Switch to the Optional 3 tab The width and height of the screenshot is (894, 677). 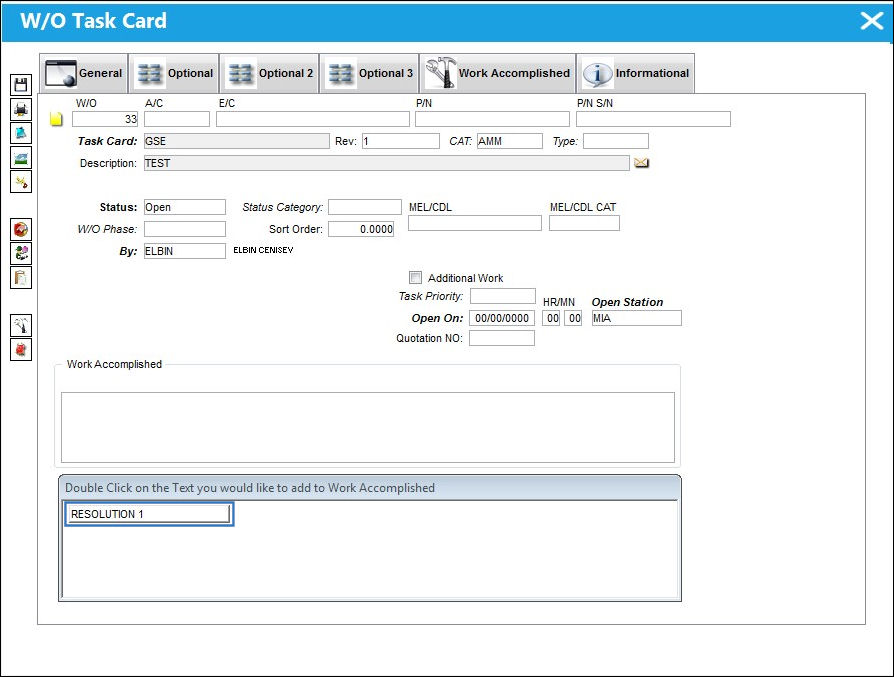click(x=369, y=73)
